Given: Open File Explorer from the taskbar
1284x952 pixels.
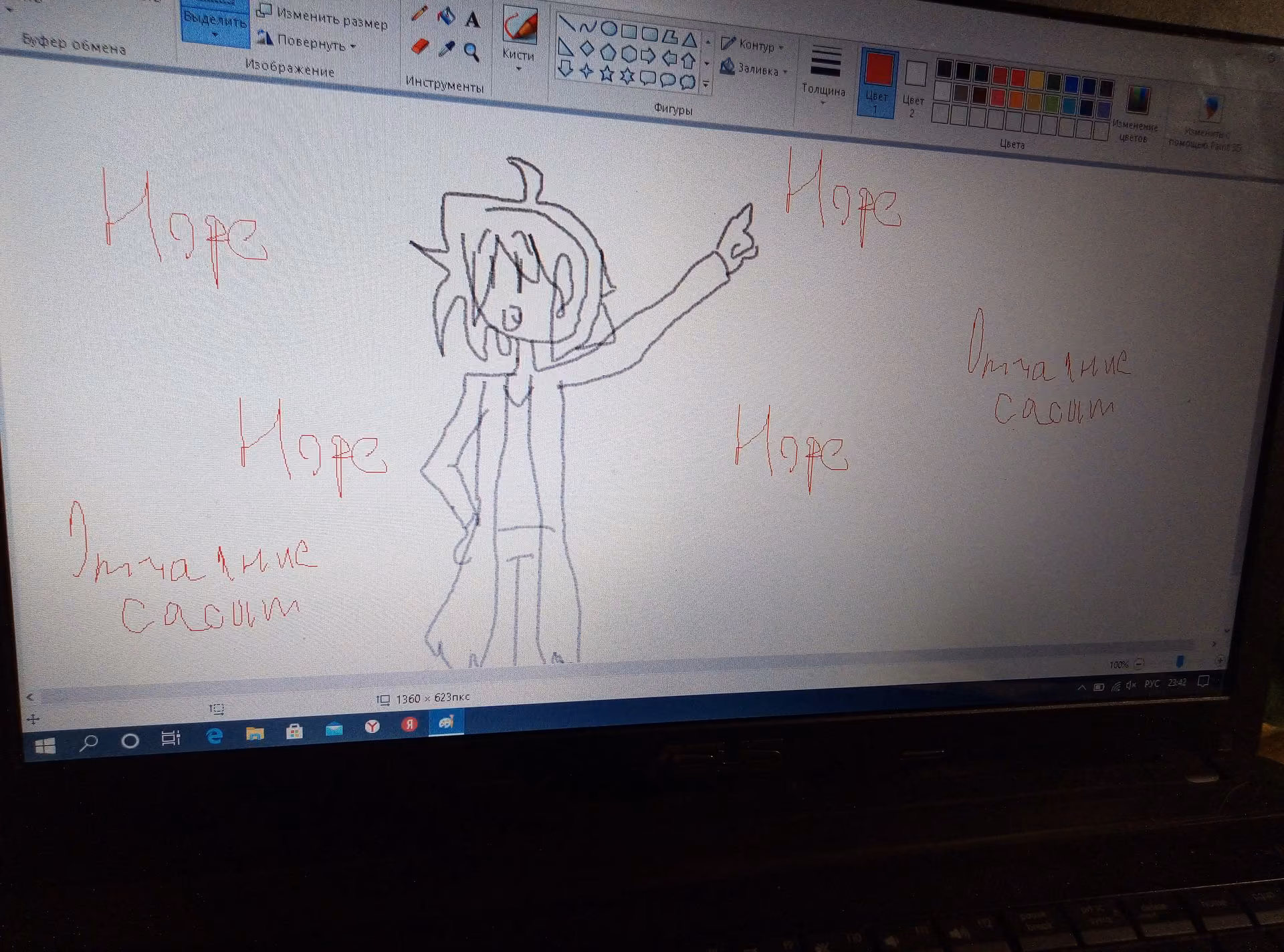Looking at the screenshot, I should [255, 733].
